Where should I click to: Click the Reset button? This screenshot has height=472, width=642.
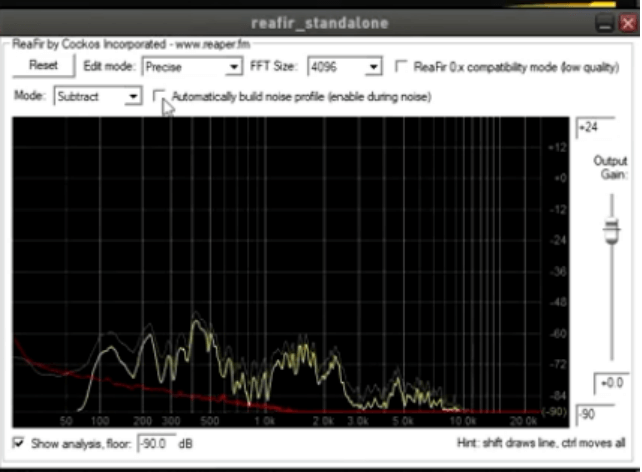pos(43,65)
